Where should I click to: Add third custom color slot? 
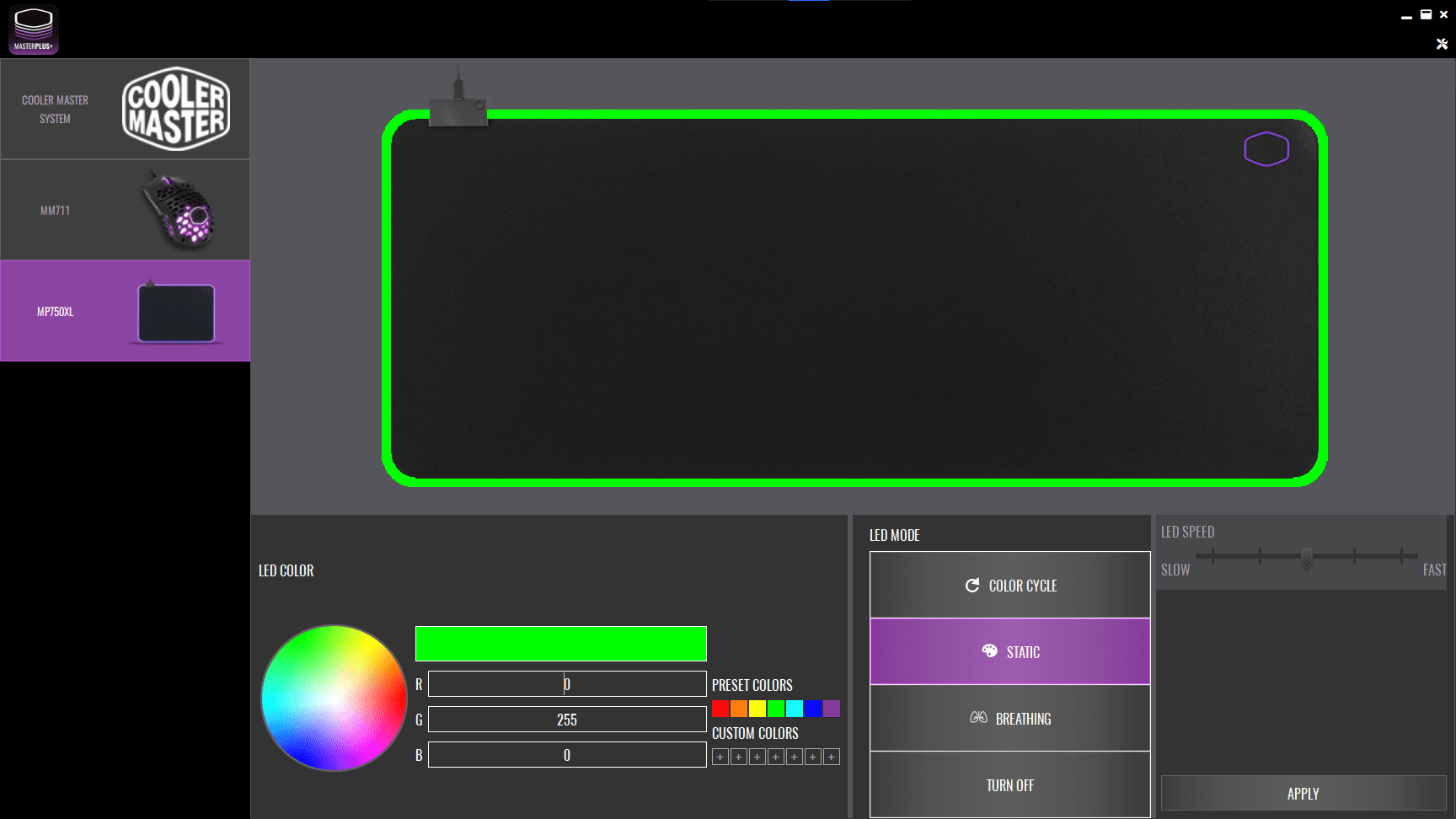point(757,757)
